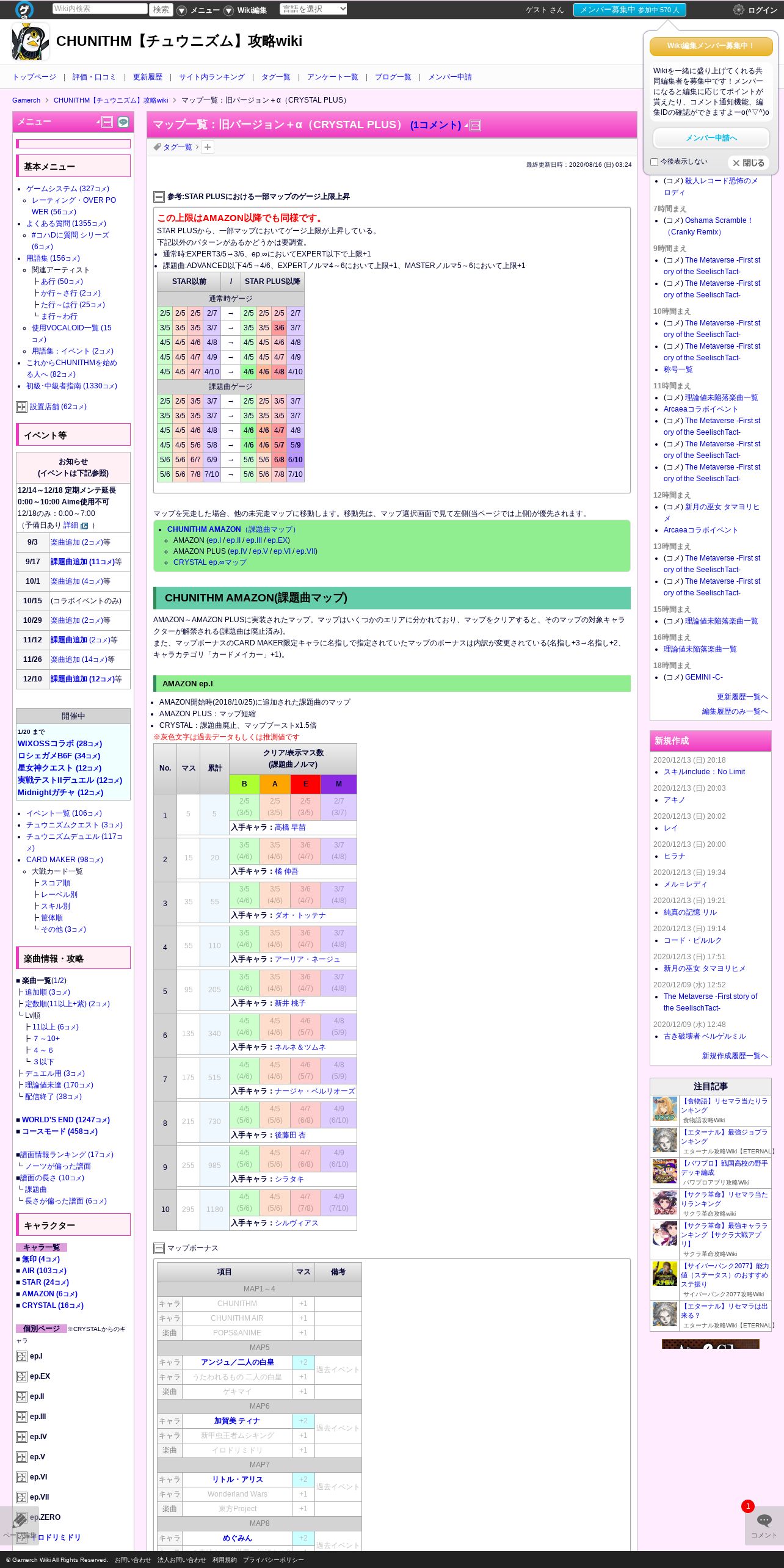Image resolution: width=784 pixels, height=1568 pixels.
Task: Open the CHUNITHM AMAZON（課題曲マップ） link
Action: coord(233,529)
